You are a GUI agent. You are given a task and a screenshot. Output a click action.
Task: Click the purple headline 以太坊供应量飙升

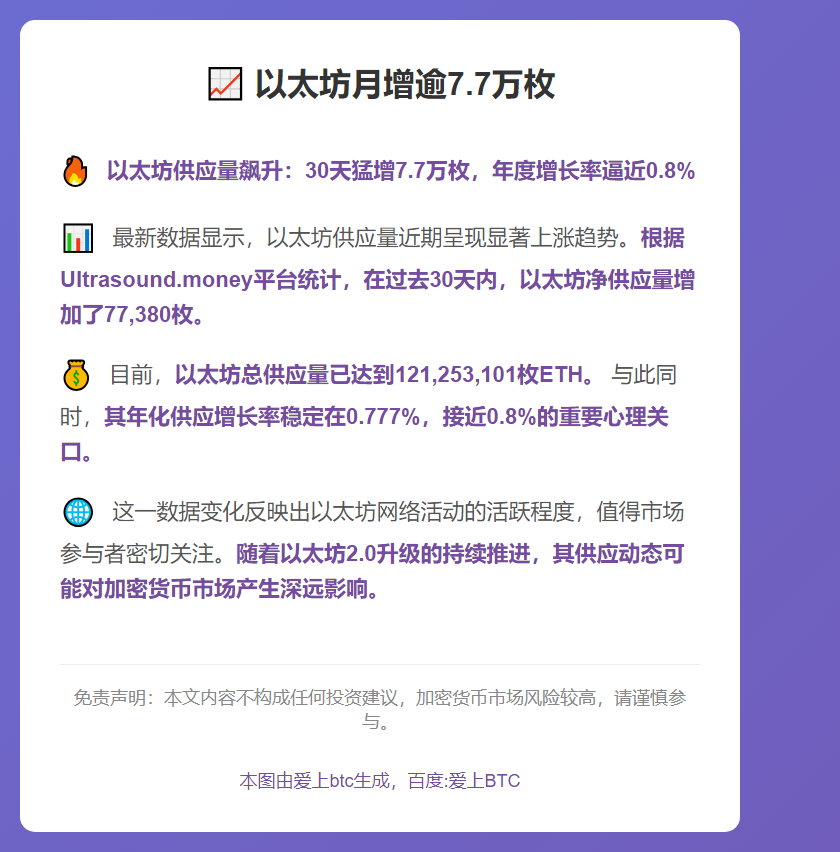(x=193, y=171)
